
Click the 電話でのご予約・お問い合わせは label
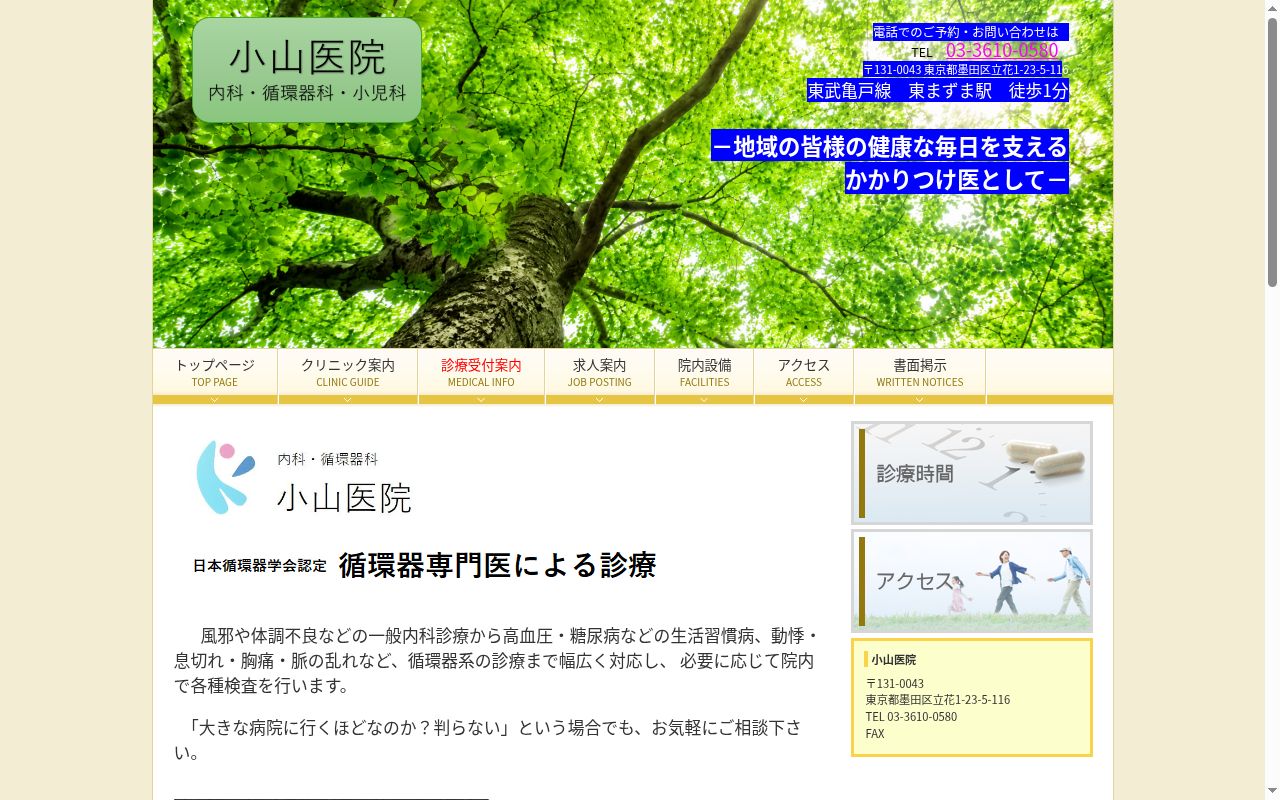pos(966,32)
